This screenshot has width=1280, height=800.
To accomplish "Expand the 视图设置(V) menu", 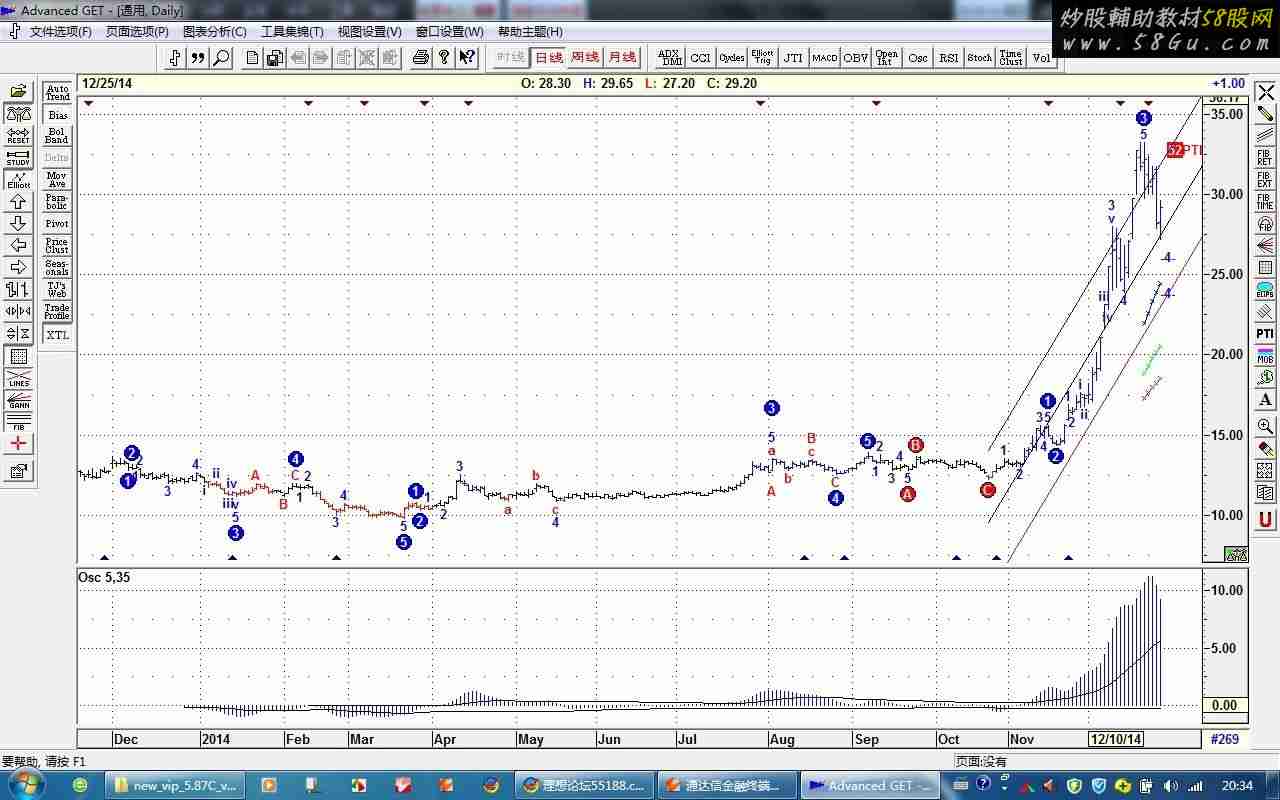I will [369, 32].
